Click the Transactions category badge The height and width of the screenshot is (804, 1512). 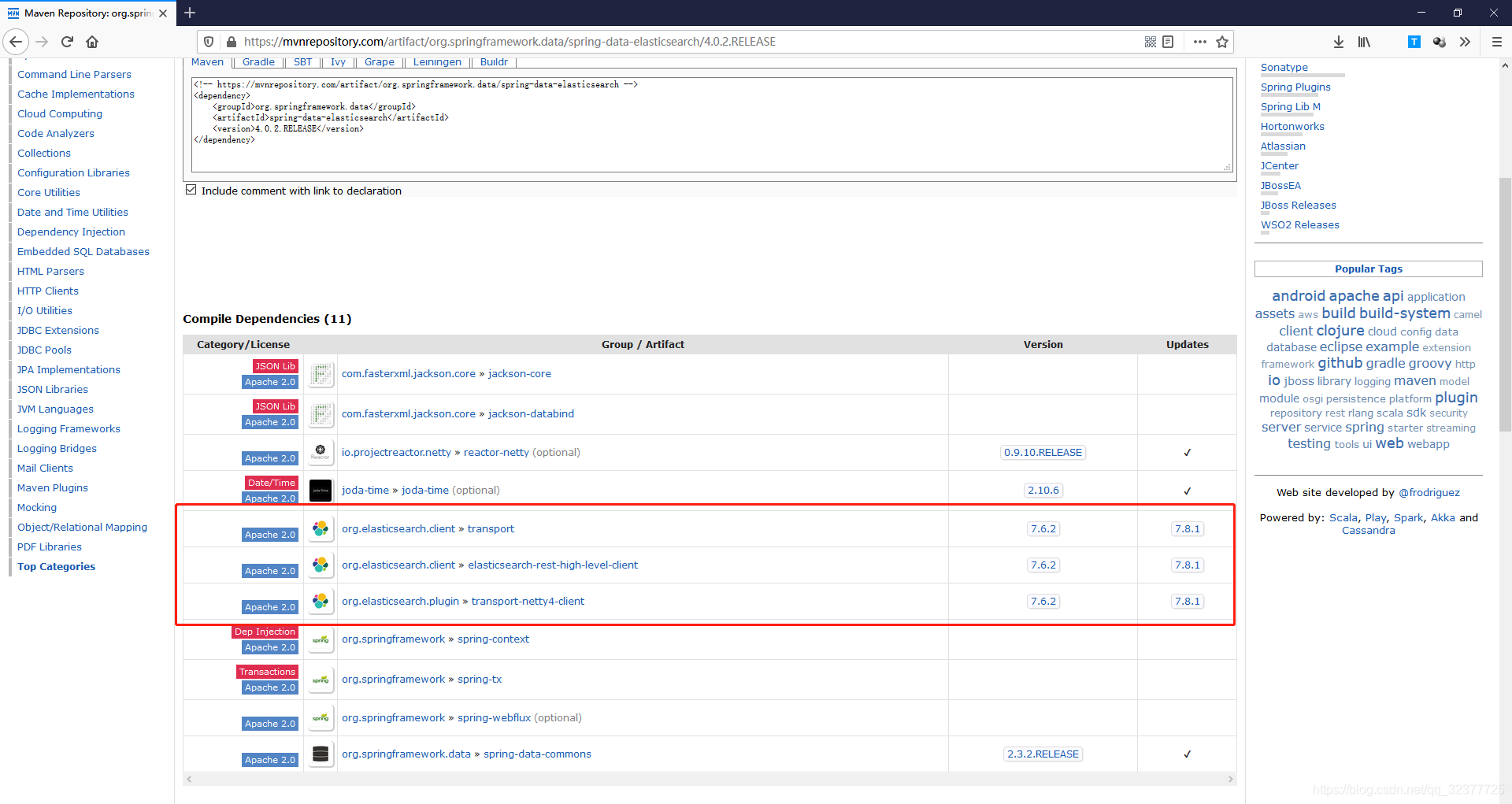pos(267,672)
